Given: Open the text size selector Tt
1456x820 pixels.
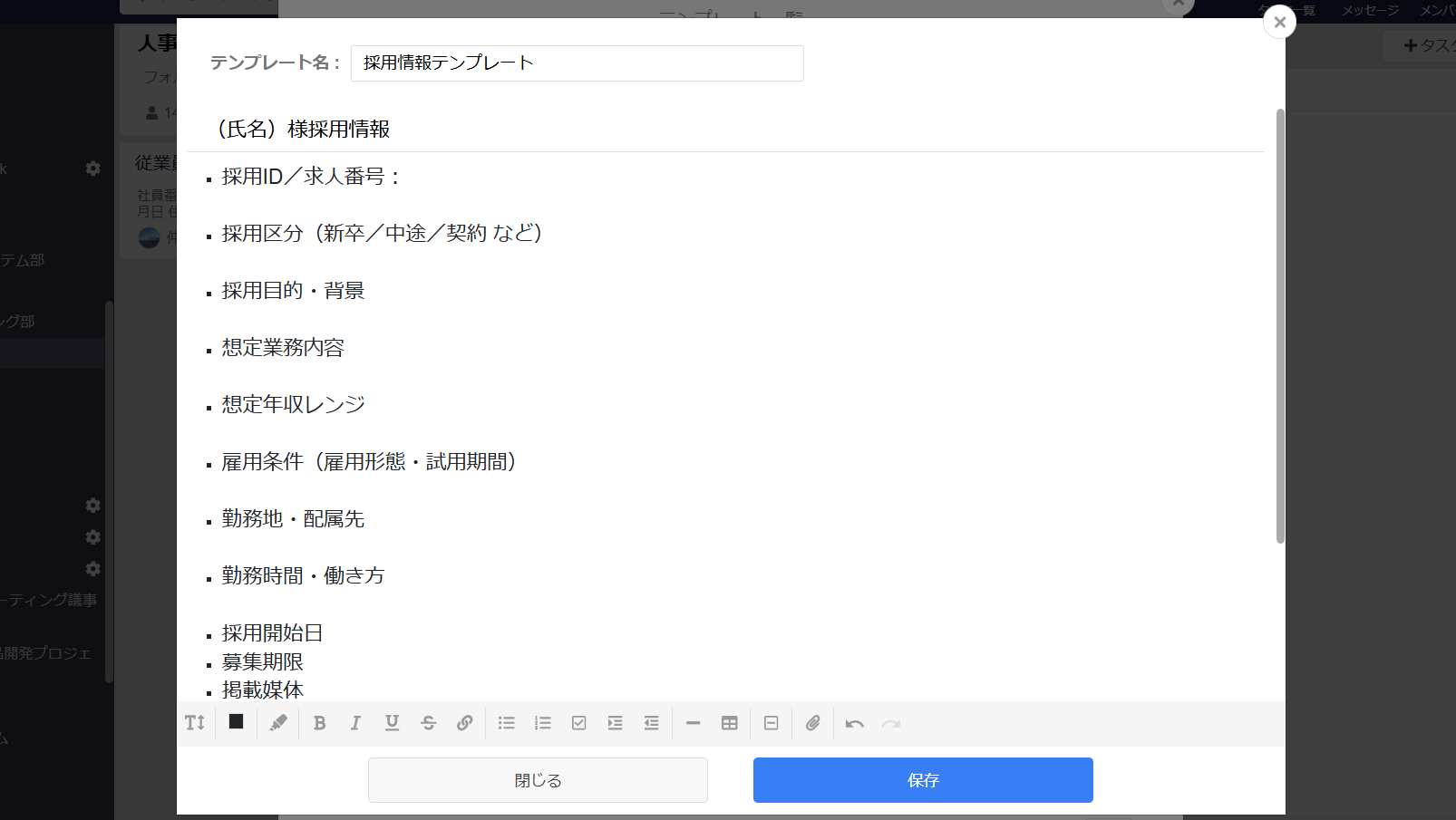Looking at the screenshot, I should [194, 723].
